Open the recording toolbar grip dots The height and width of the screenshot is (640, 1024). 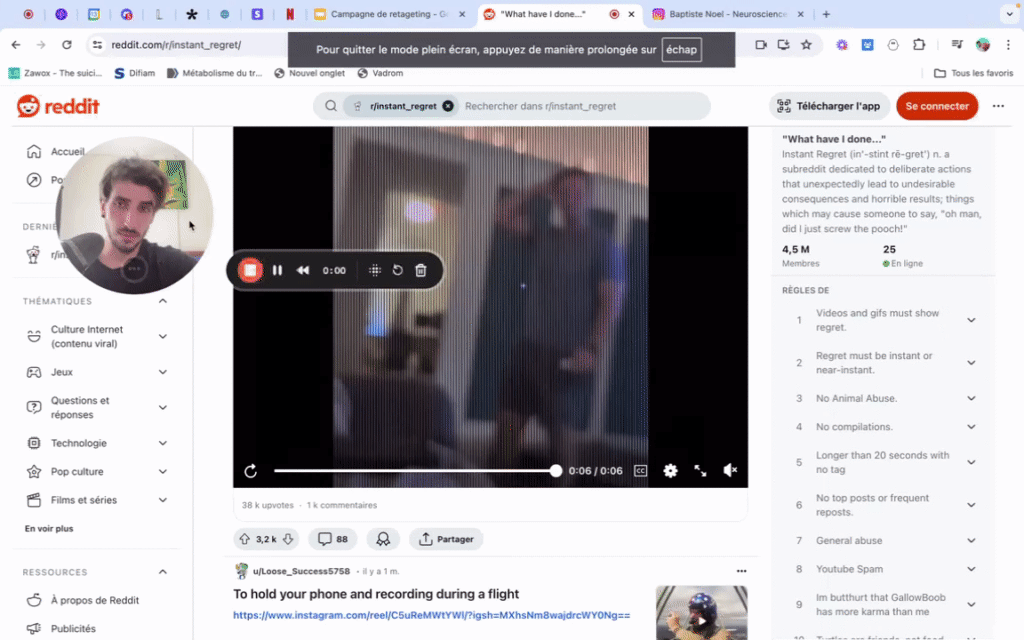tap(374, 270)
